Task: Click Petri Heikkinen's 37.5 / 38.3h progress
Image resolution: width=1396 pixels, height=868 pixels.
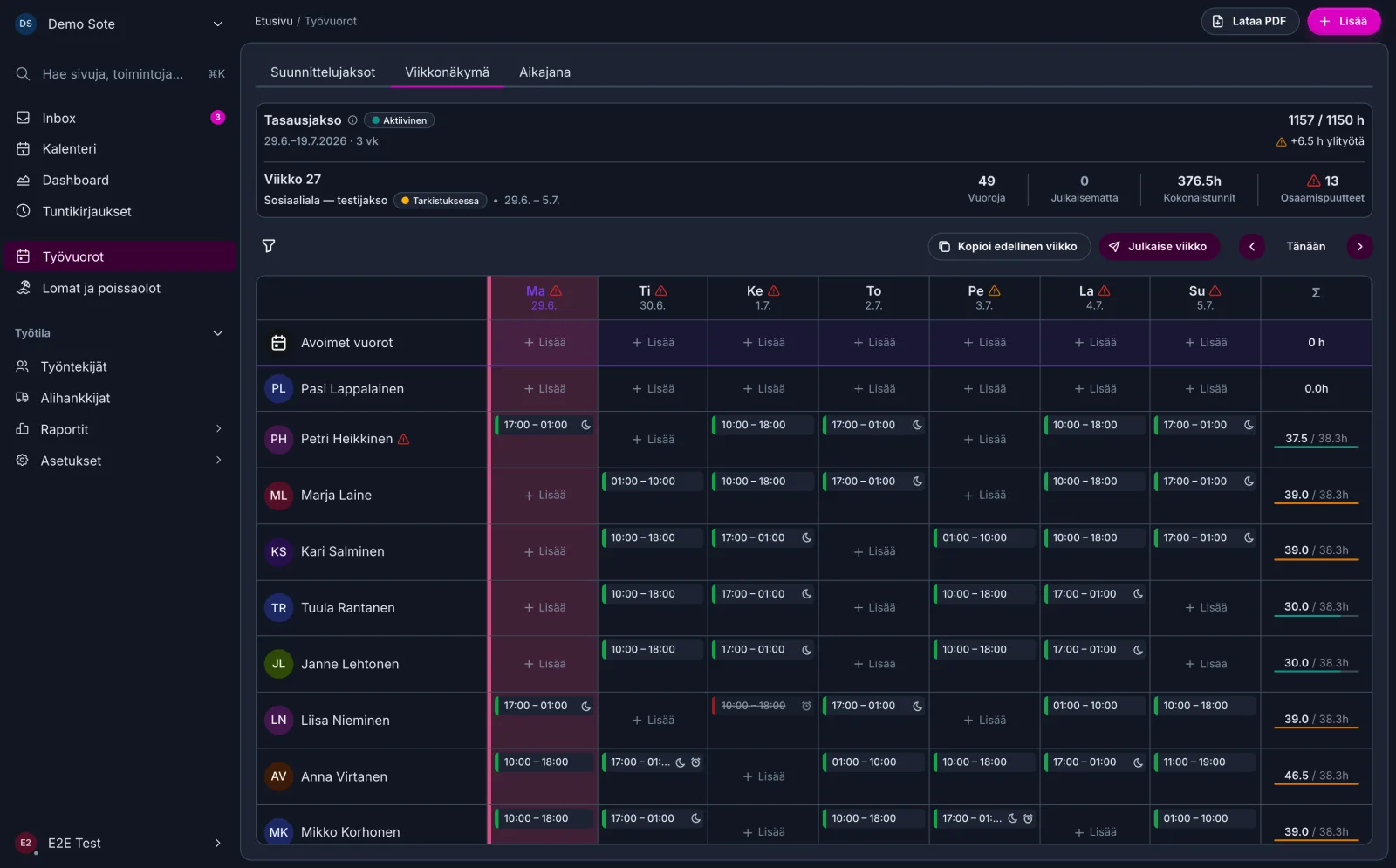Action: [1316, 439]
